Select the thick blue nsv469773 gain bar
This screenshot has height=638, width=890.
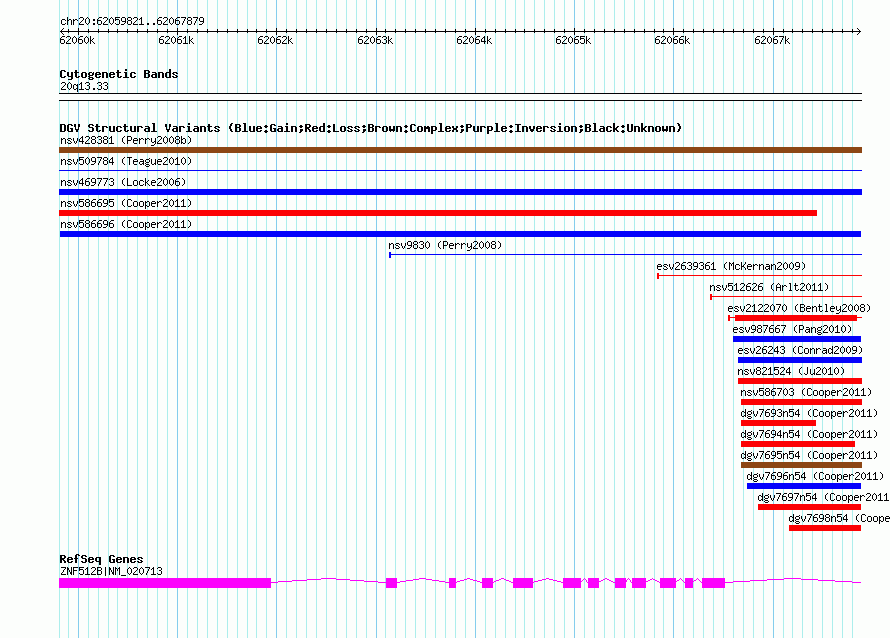pos(460,192)
